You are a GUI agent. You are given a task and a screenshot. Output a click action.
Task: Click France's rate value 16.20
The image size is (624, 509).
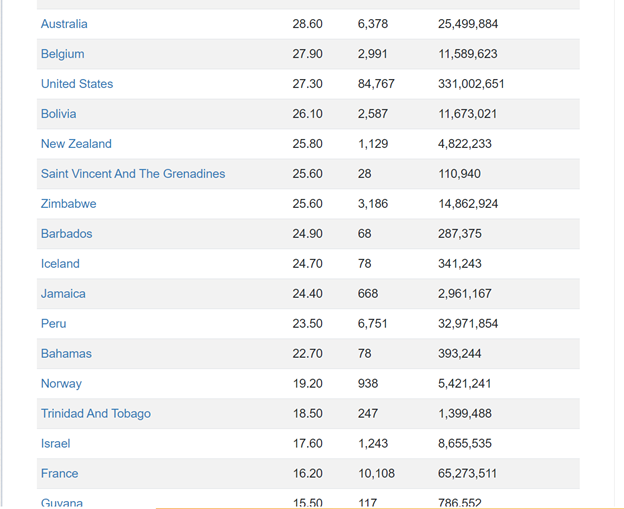click(308, 474)
